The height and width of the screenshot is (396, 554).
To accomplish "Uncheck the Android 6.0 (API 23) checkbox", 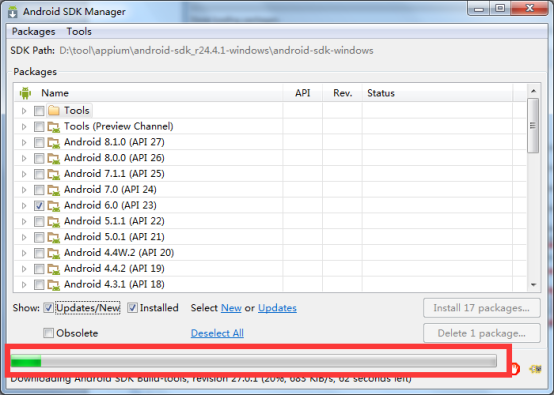I will (39, 206).
